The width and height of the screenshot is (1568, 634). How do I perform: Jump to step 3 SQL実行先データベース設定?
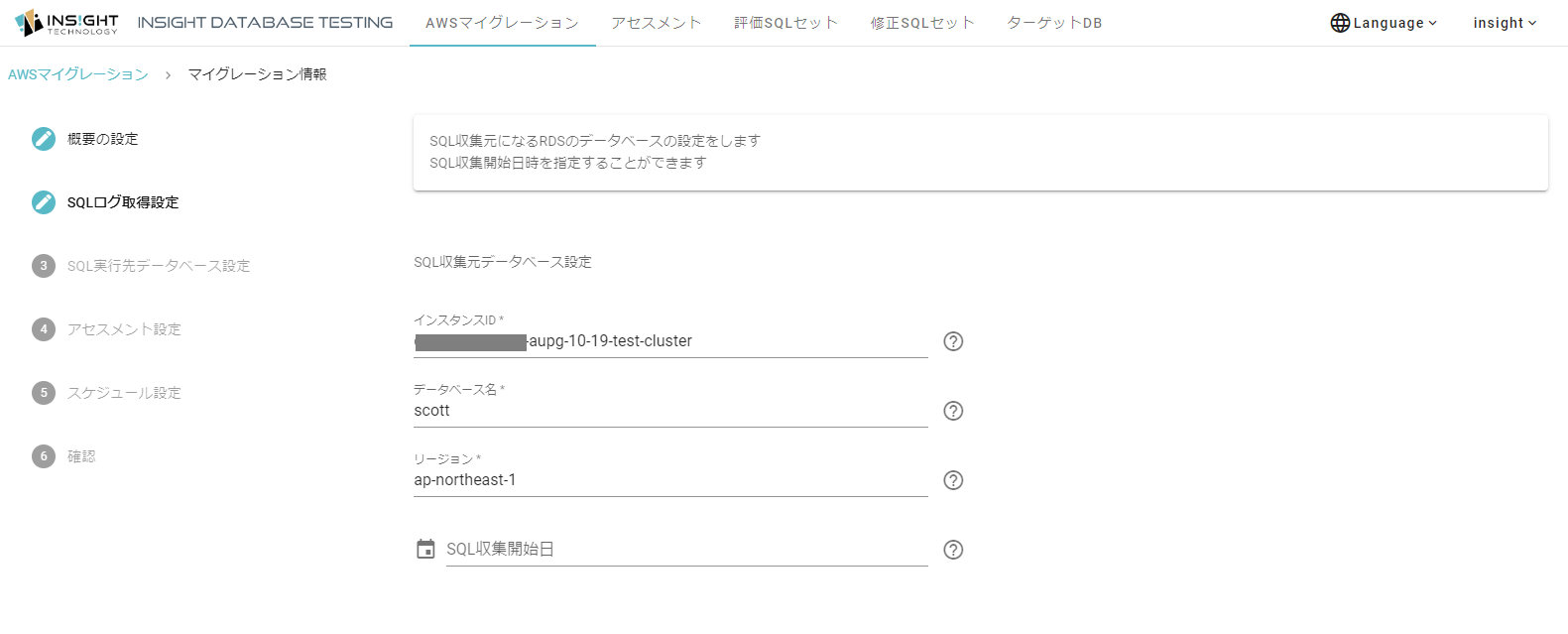[158, 266]
